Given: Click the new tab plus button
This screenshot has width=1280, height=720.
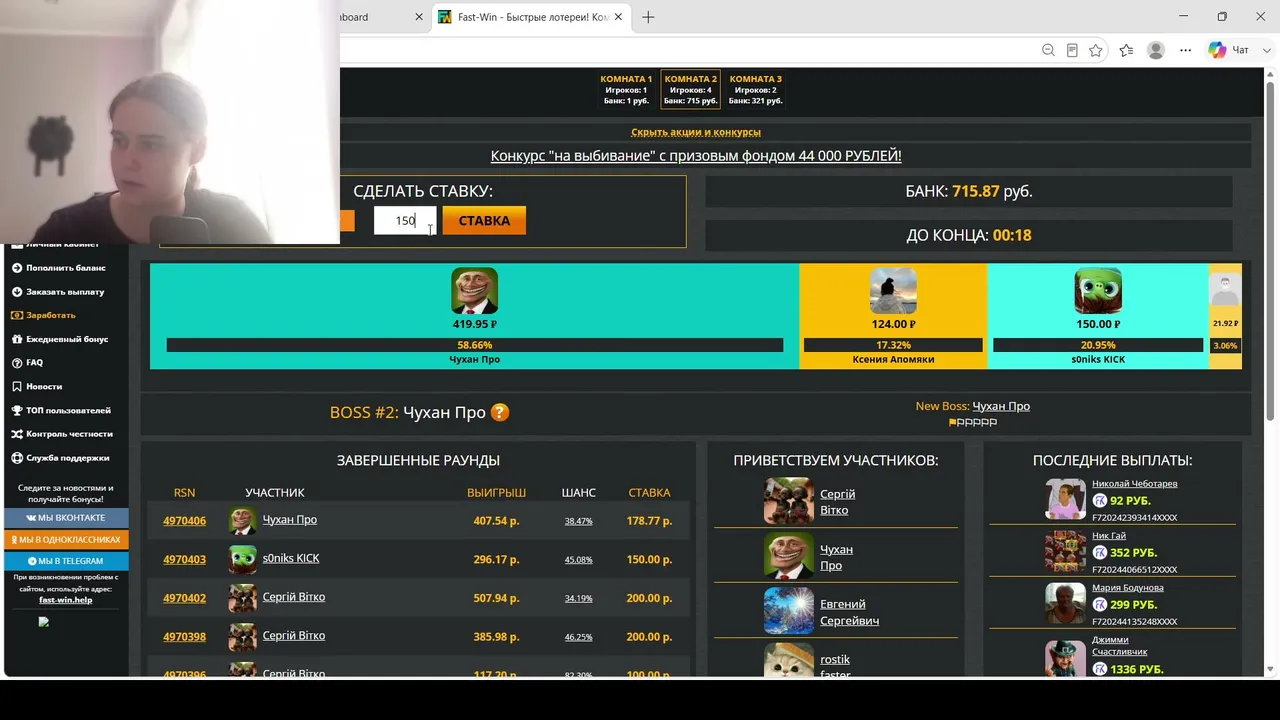Looking at the screenshot, I should coord(648,17).
